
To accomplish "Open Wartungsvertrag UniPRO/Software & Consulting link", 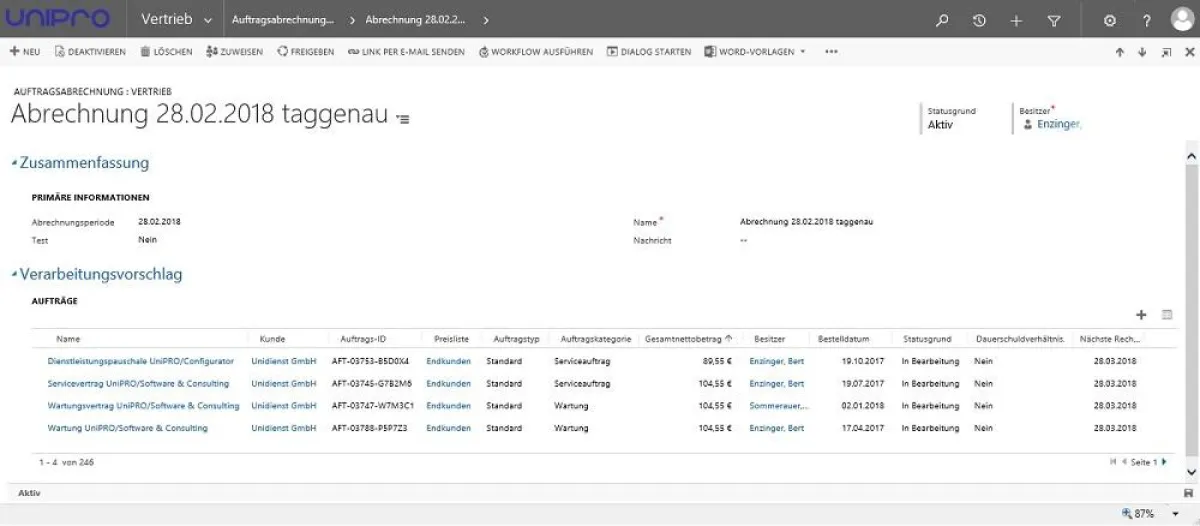I will [143, 406].
